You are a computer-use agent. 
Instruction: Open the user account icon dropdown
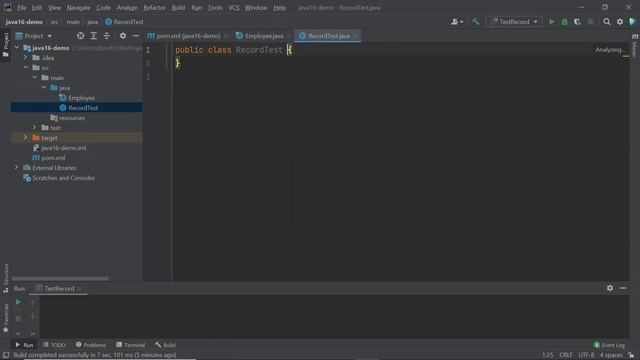[x=457, y=22]
